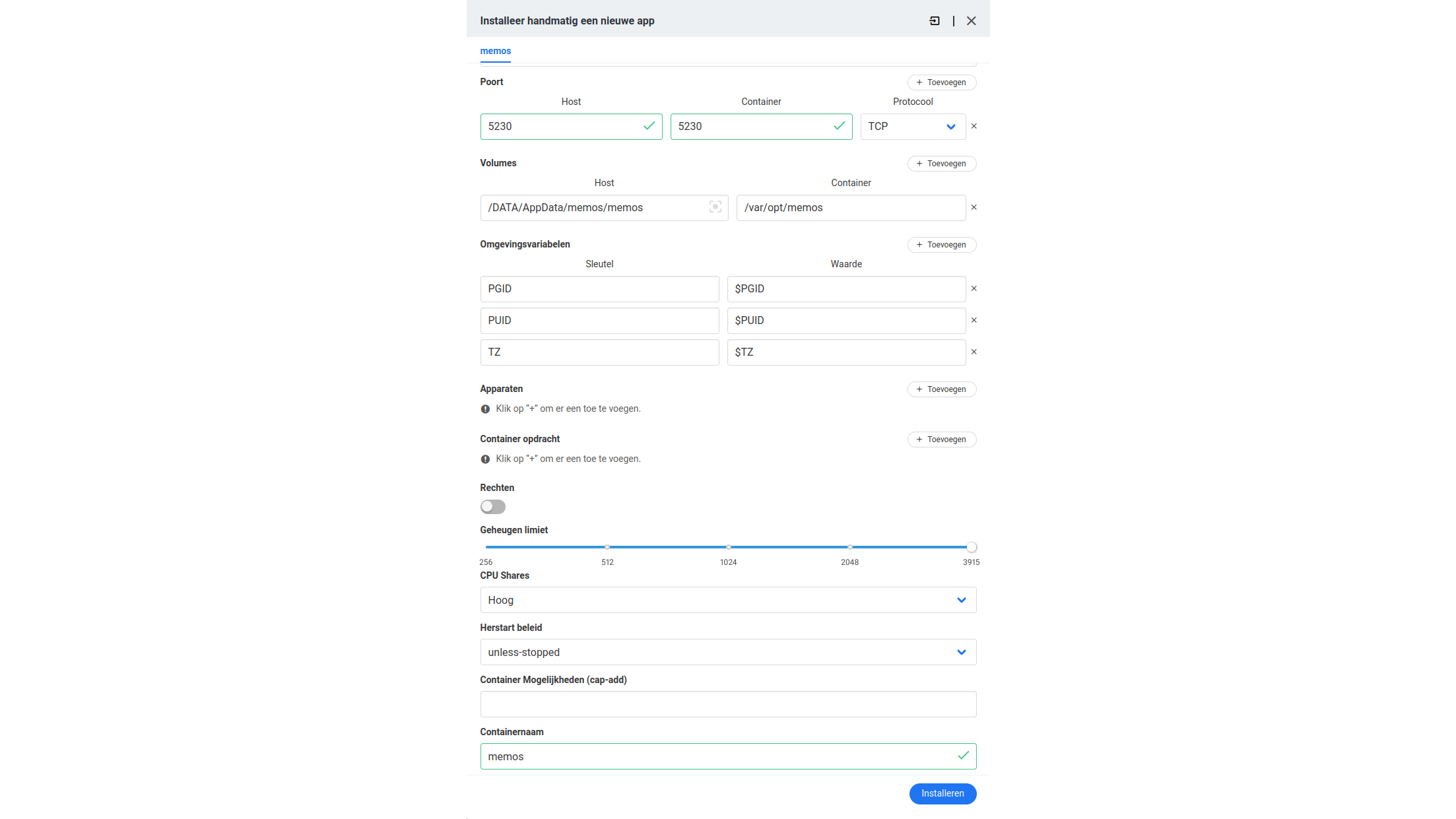Click the cap-add input field
The width and height of the screenshot is (1456, 819).
point(727,704)
